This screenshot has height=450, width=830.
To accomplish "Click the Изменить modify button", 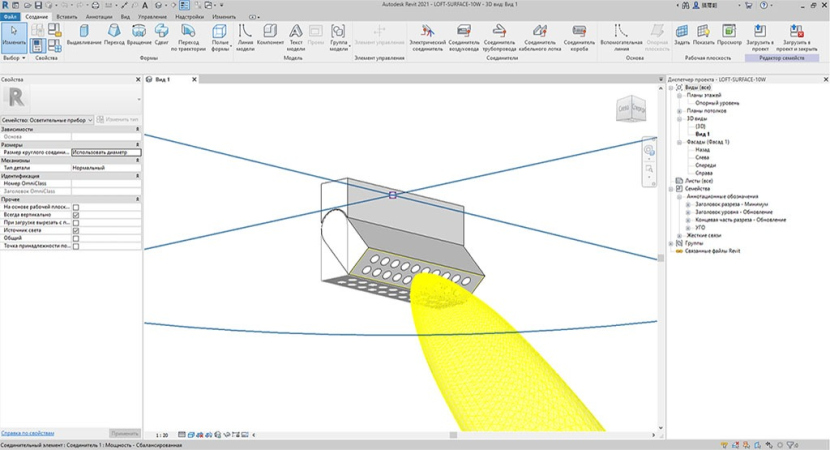I will pyautogui.click(x=14, y=35).
